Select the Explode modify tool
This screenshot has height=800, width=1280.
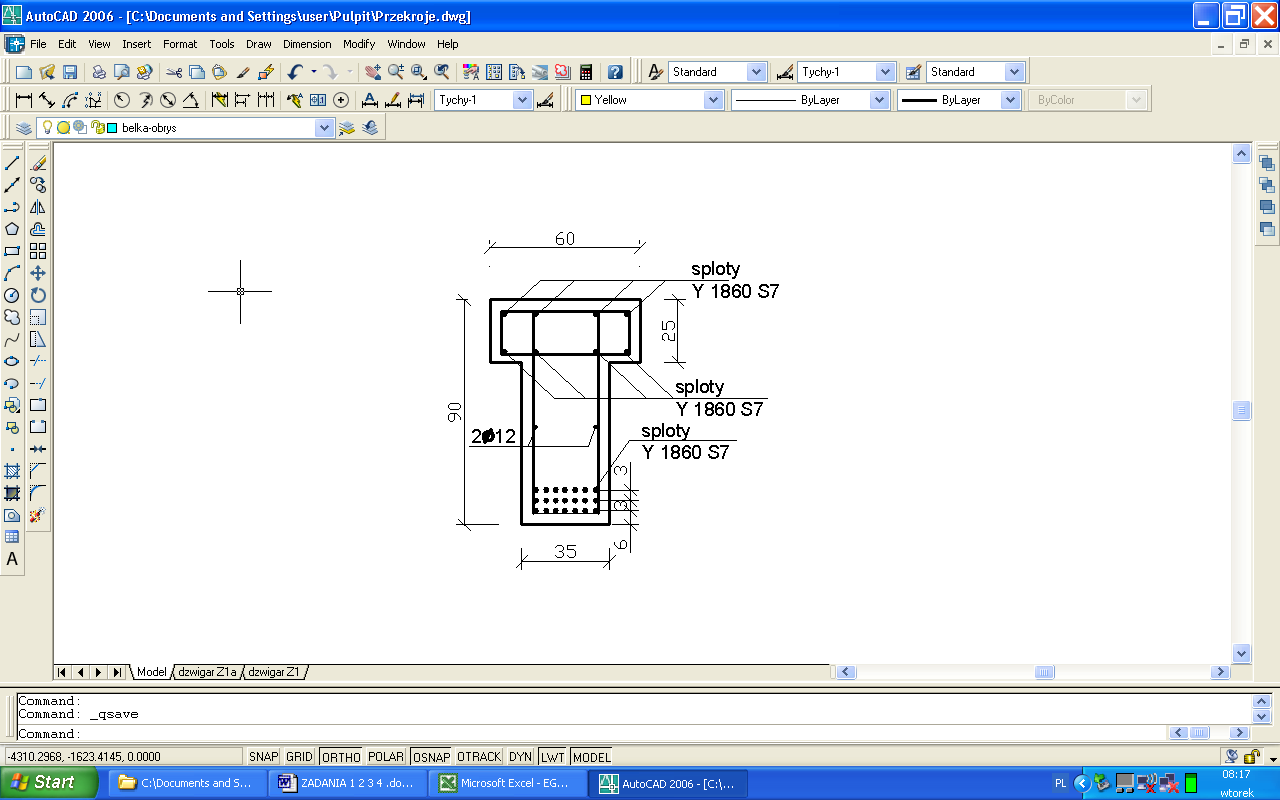pos(38,515)
